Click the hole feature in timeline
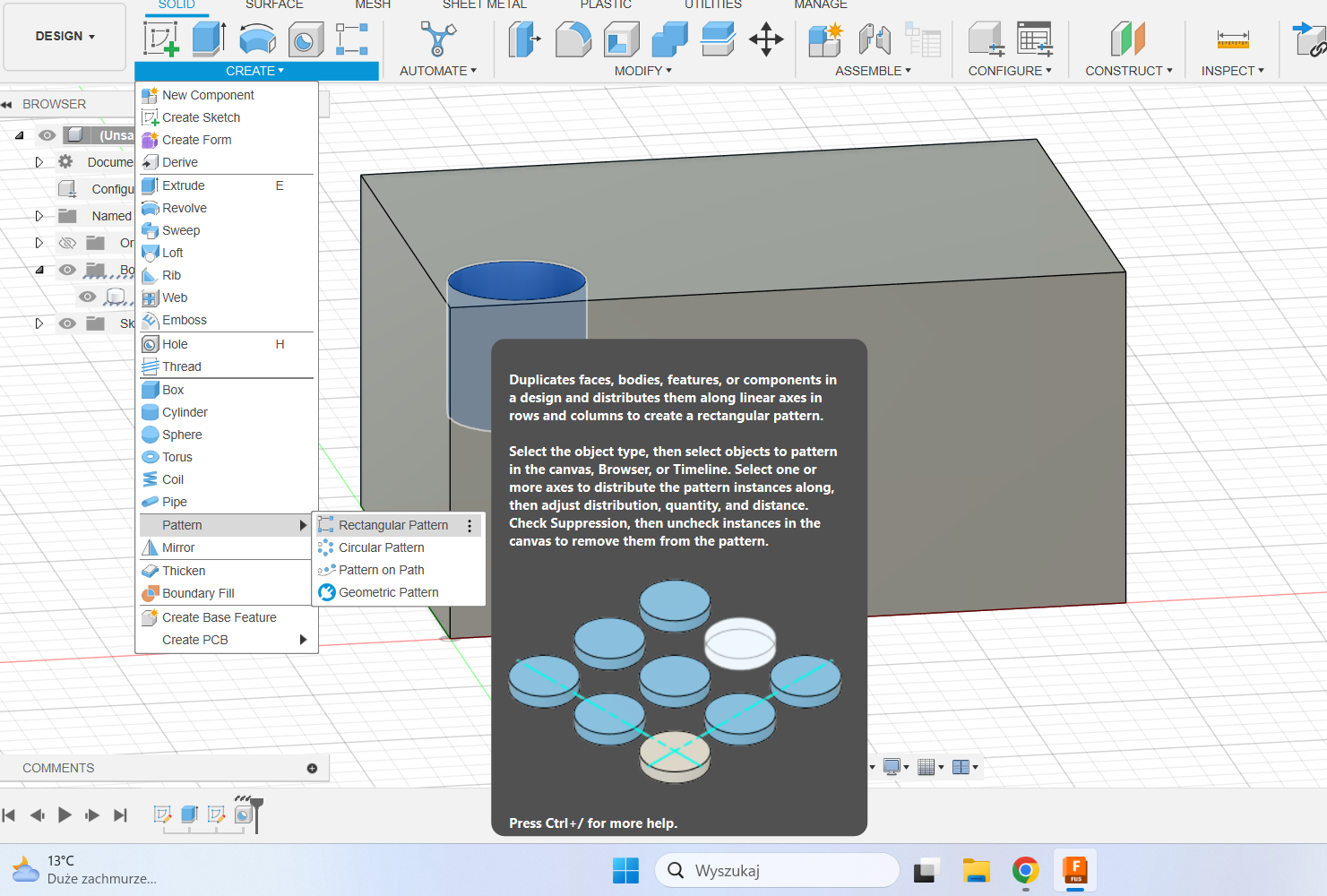Screen dimensions: 1327x896 click(243, 814)
